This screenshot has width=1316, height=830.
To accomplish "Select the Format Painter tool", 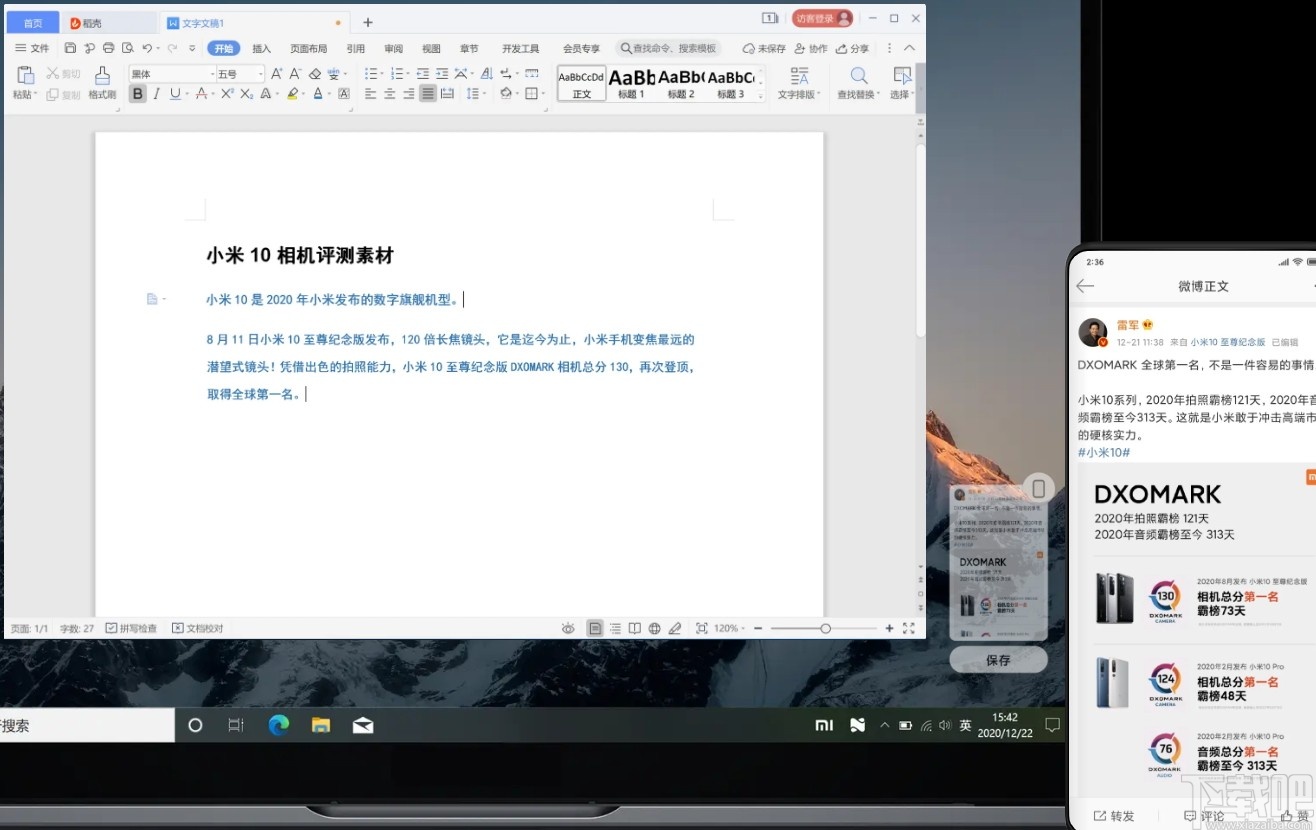I will 103,78.
